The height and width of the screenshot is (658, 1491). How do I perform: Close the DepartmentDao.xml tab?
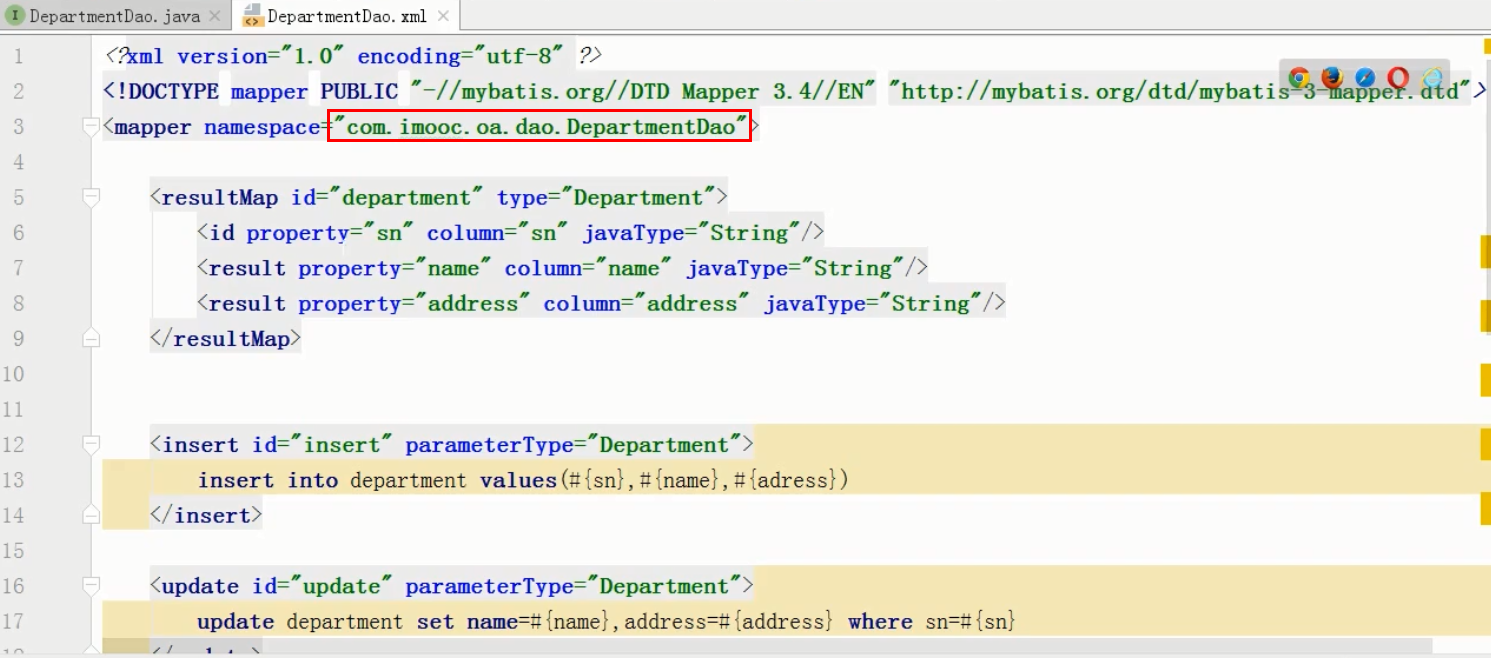[442, 16]
